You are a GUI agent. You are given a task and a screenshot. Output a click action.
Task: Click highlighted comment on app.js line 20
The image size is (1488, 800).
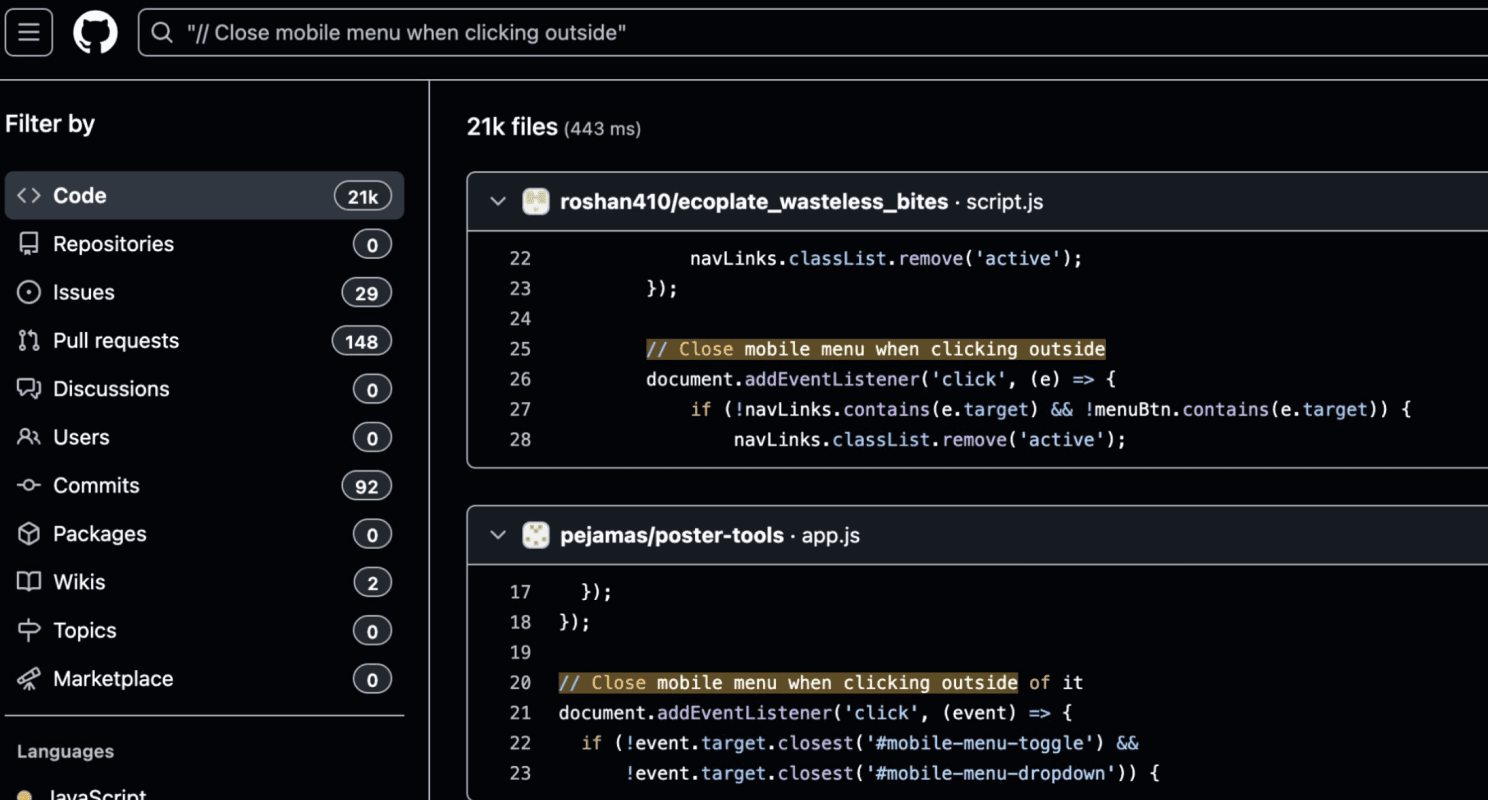click(x=788, y=683)
